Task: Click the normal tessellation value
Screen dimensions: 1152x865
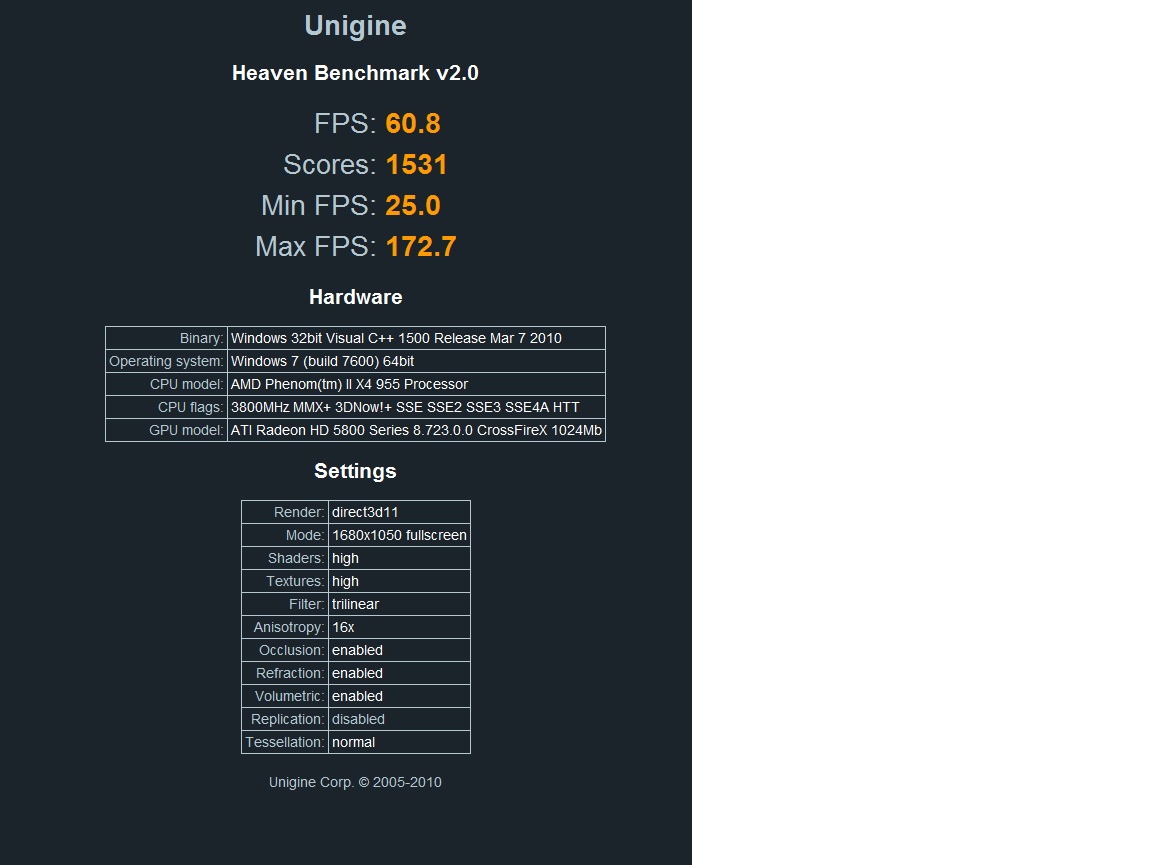Action: pyautogui.click(x=399, y=742)
